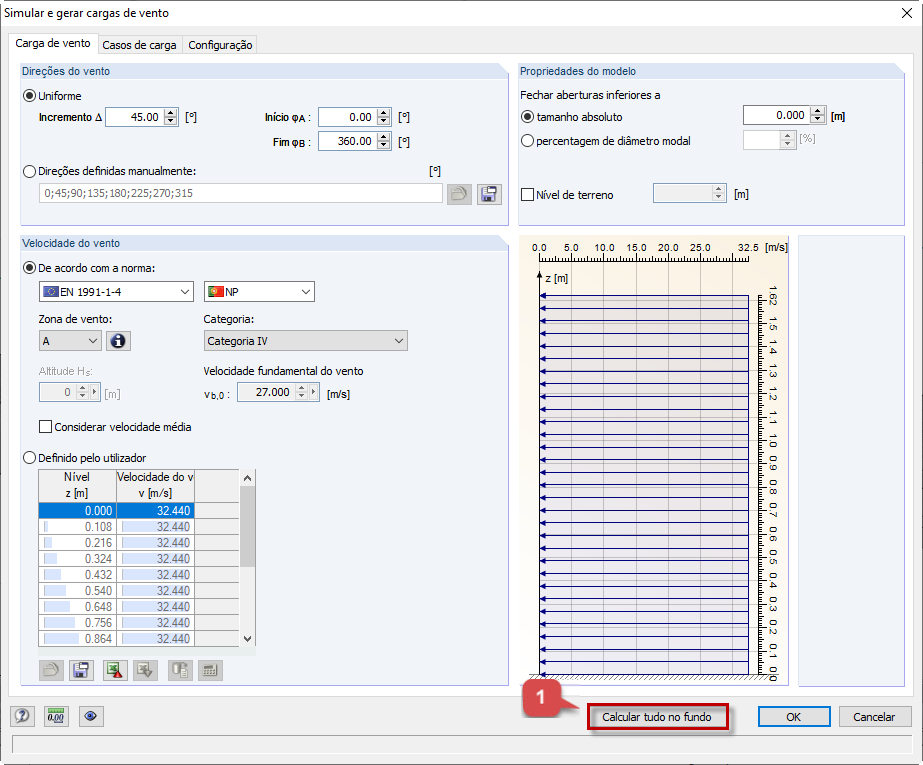Open the info details for wind zone A
Image resolution: width=923 pixels, height=765 pixels.
(x=118, y=340)
